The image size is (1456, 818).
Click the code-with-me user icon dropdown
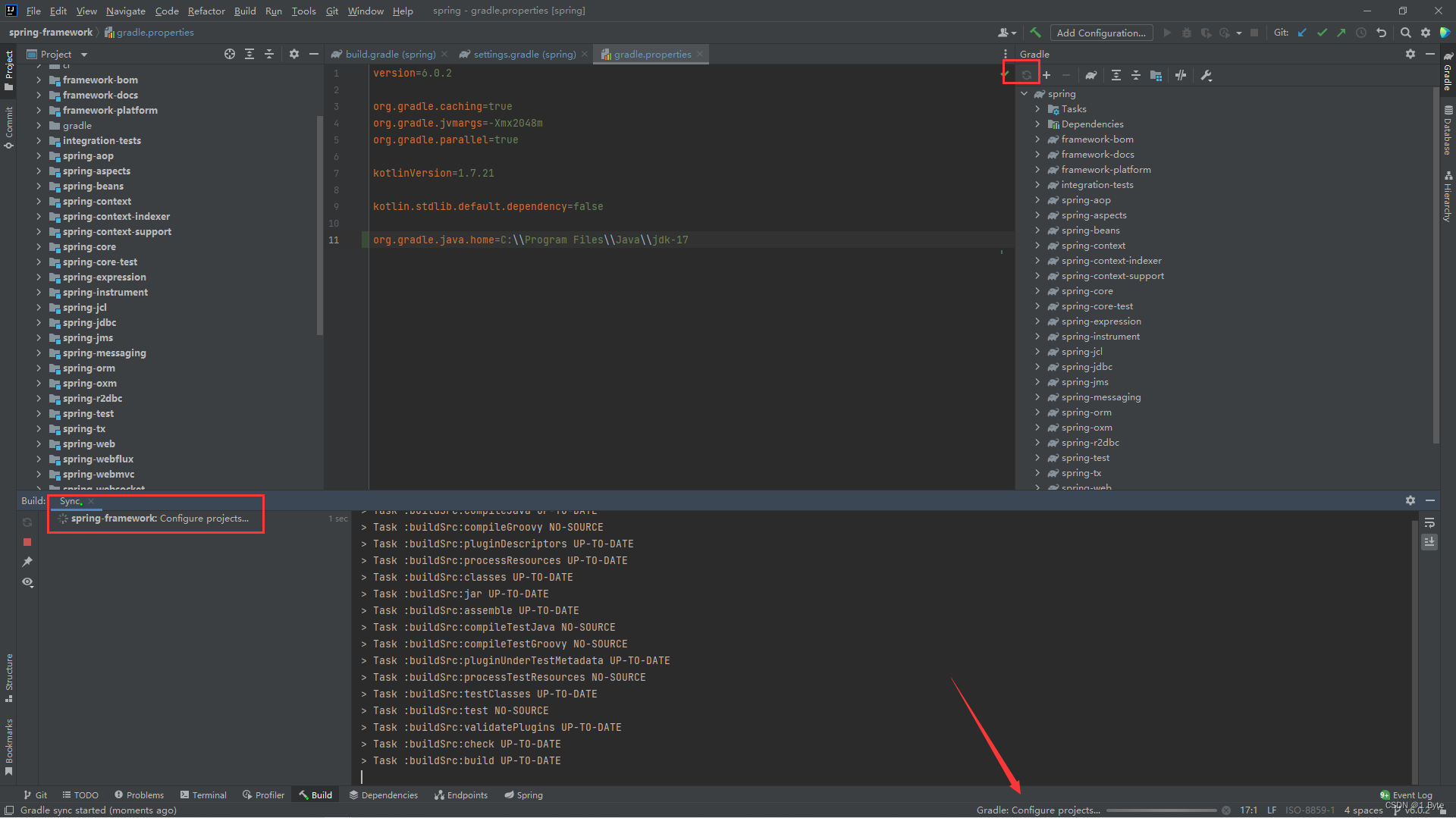tap(1007, 33)
